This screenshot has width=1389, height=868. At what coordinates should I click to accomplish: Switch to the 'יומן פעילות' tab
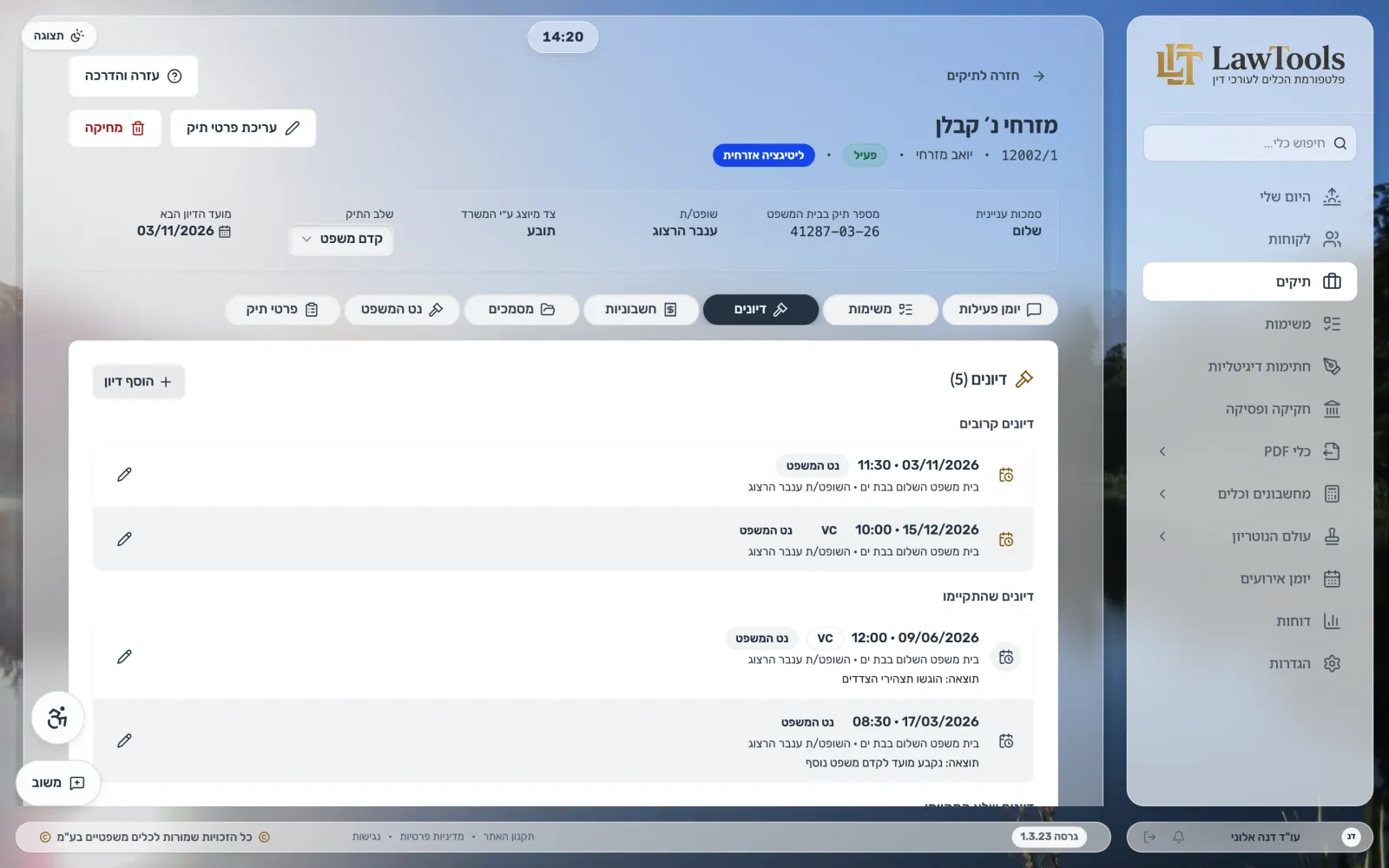pos(1000,310)
